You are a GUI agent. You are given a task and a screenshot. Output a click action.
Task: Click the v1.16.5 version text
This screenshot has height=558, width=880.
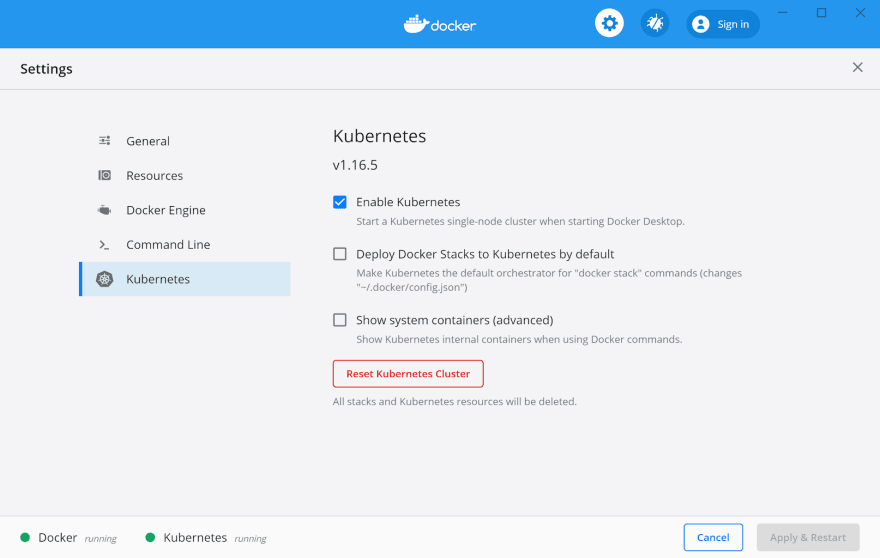click(x=355, y=165)
